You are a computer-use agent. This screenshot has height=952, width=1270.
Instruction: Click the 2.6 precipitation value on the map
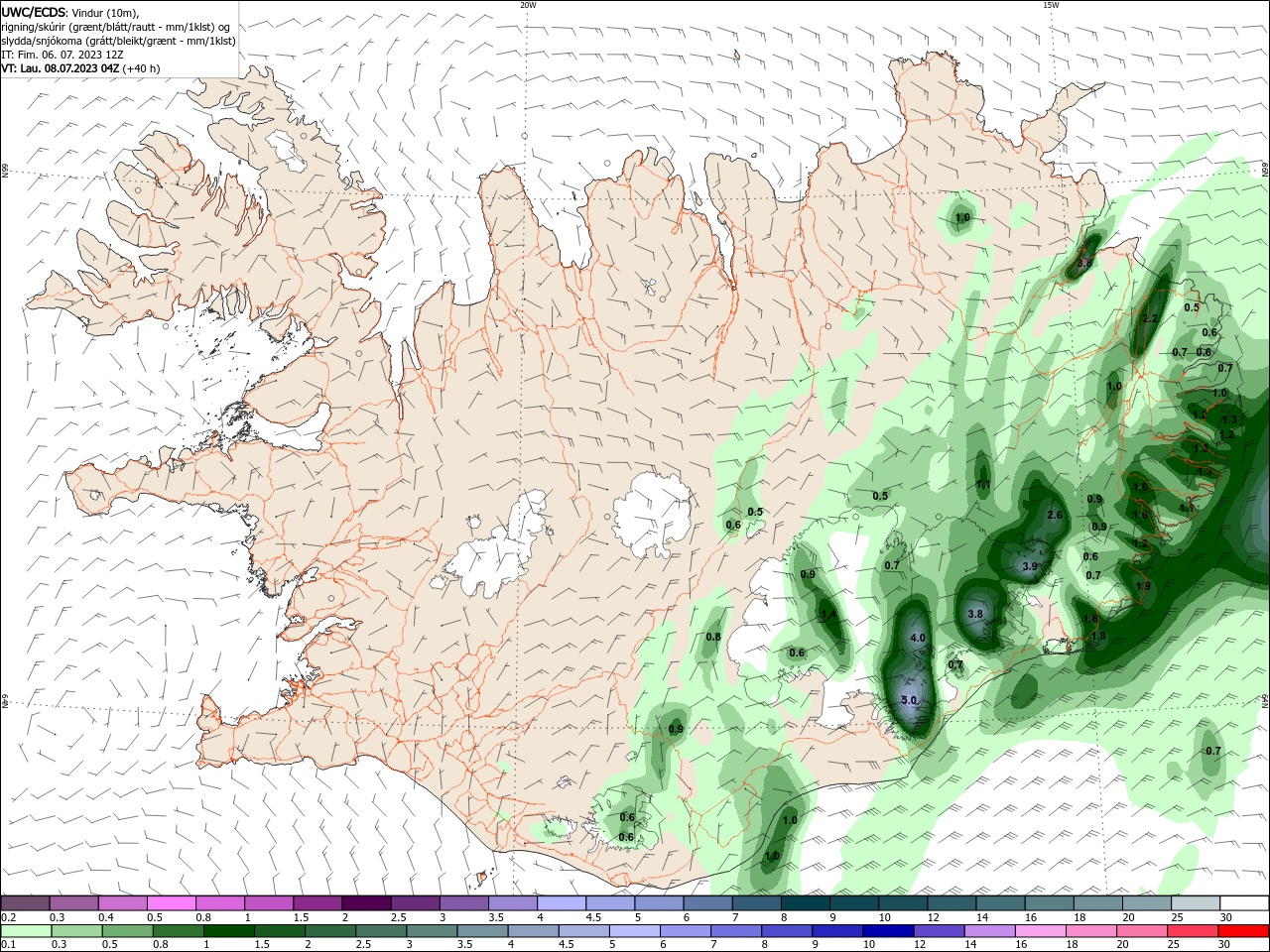pyautogui.click(x=1055, y=515)
